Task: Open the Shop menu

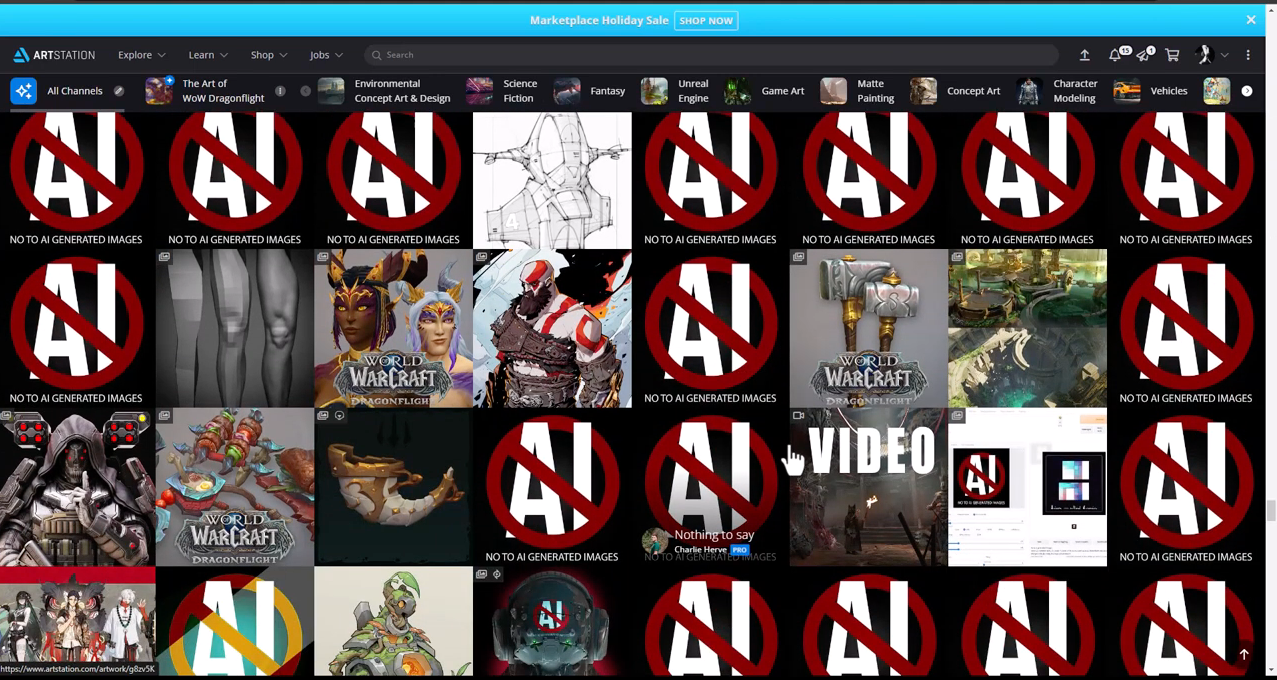Action: coord(268,55)
